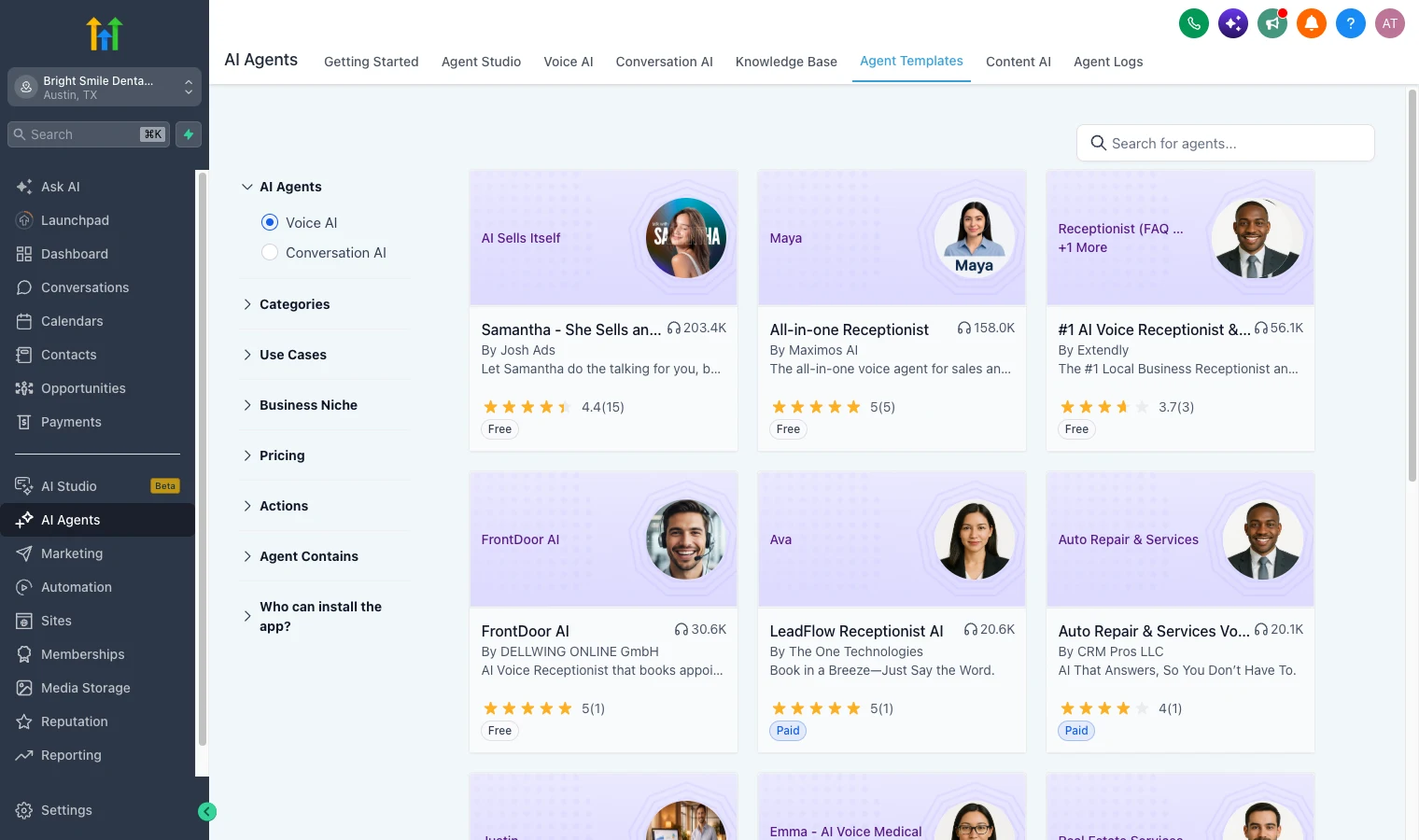Switch to the Getting Started tab

(x=372, y=62)
